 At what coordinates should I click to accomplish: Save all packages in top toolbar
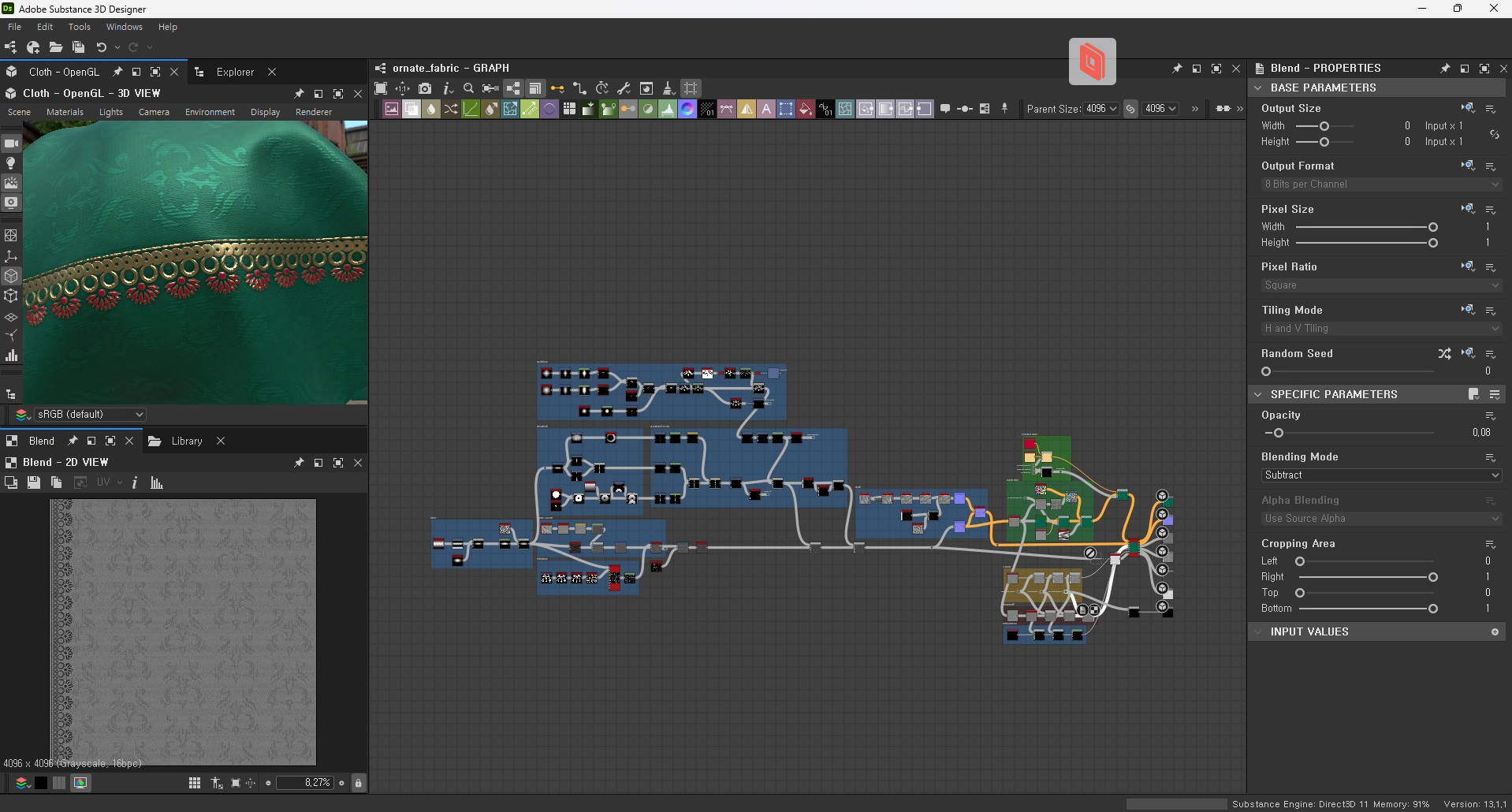tap(78, 47)
